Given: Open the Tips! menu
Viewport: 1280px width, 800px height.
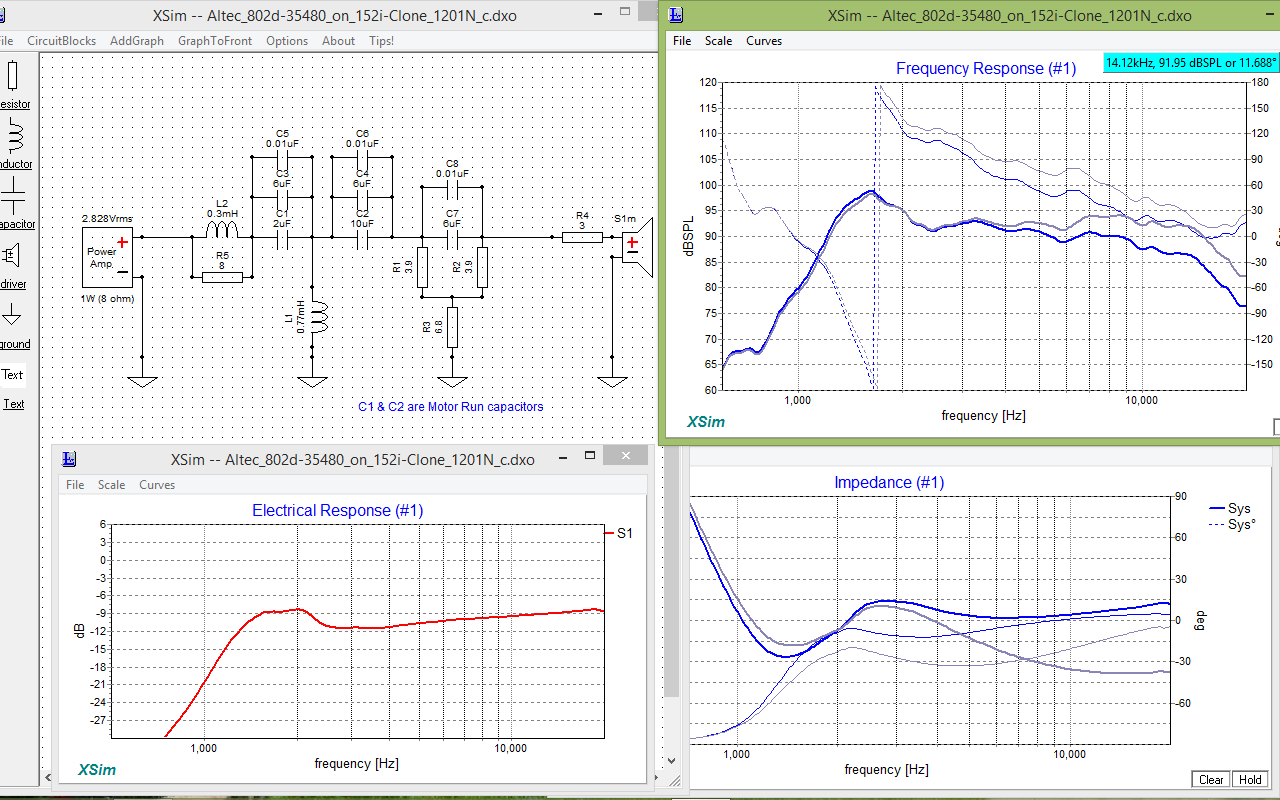Looking at the screenshot, I should tap(381, 41).
